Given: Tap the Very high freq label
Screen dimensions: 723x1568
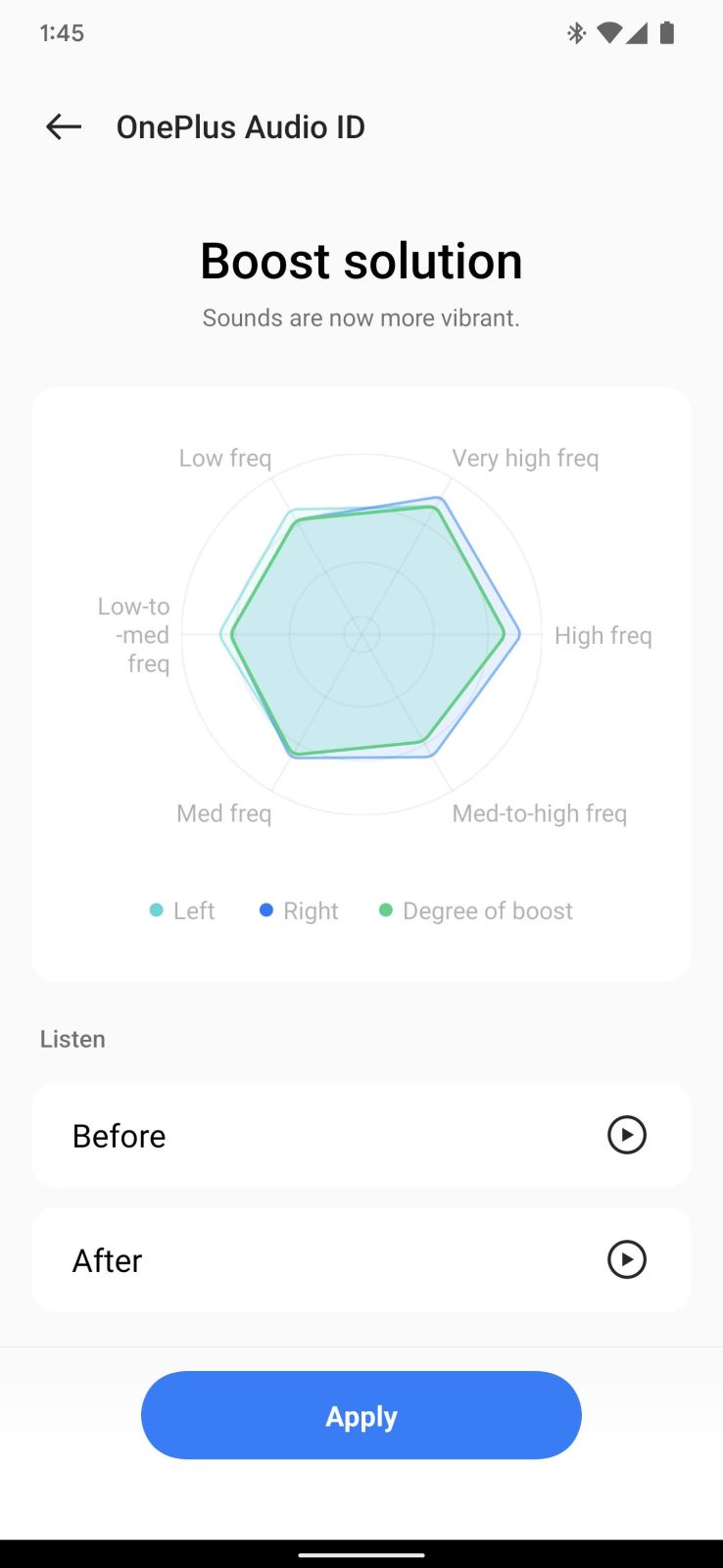Looking at the screenshot, I should point(525,458).
